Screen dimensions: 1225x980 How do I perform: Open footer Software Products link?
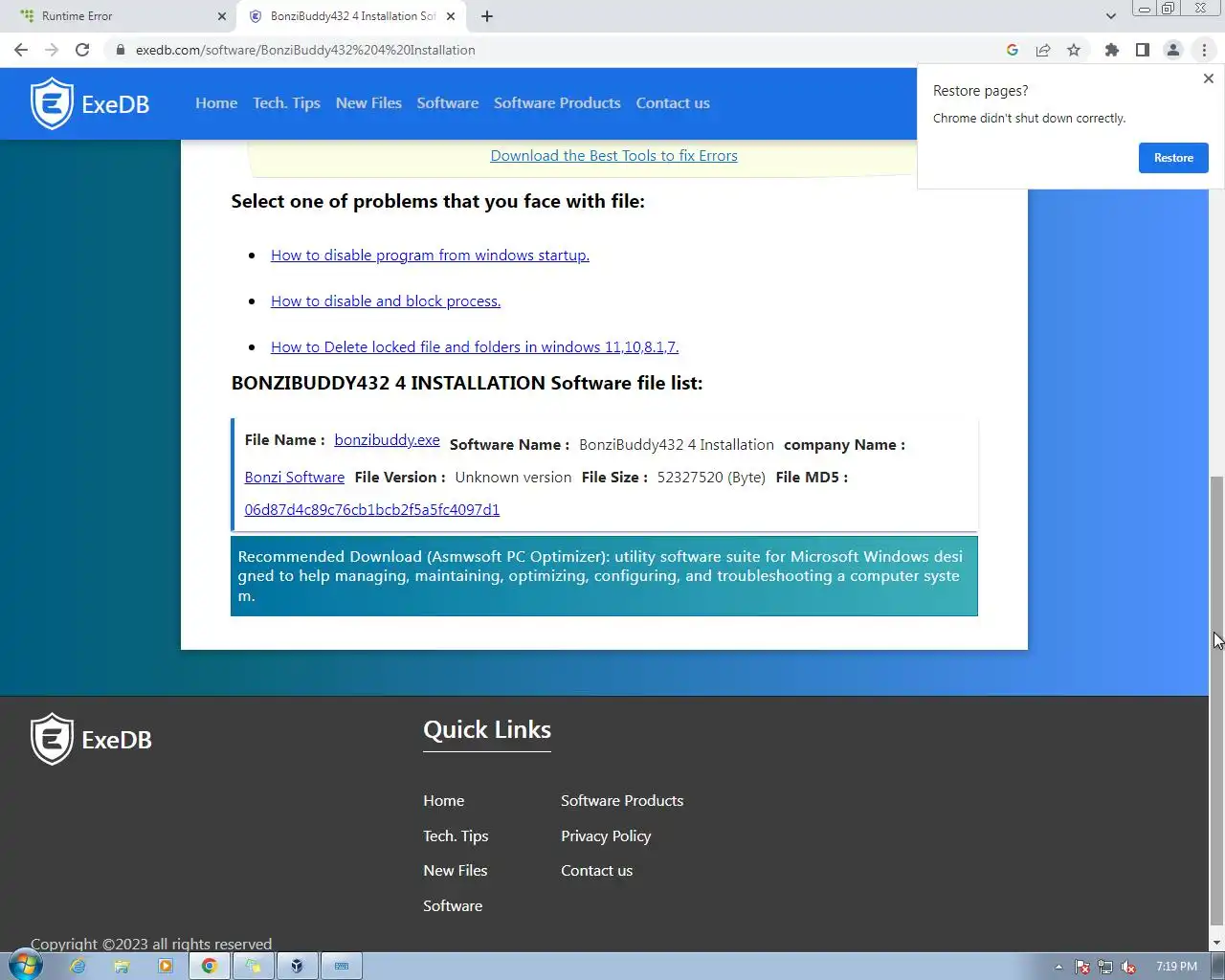pyautogui.click(x=622, y=801)
